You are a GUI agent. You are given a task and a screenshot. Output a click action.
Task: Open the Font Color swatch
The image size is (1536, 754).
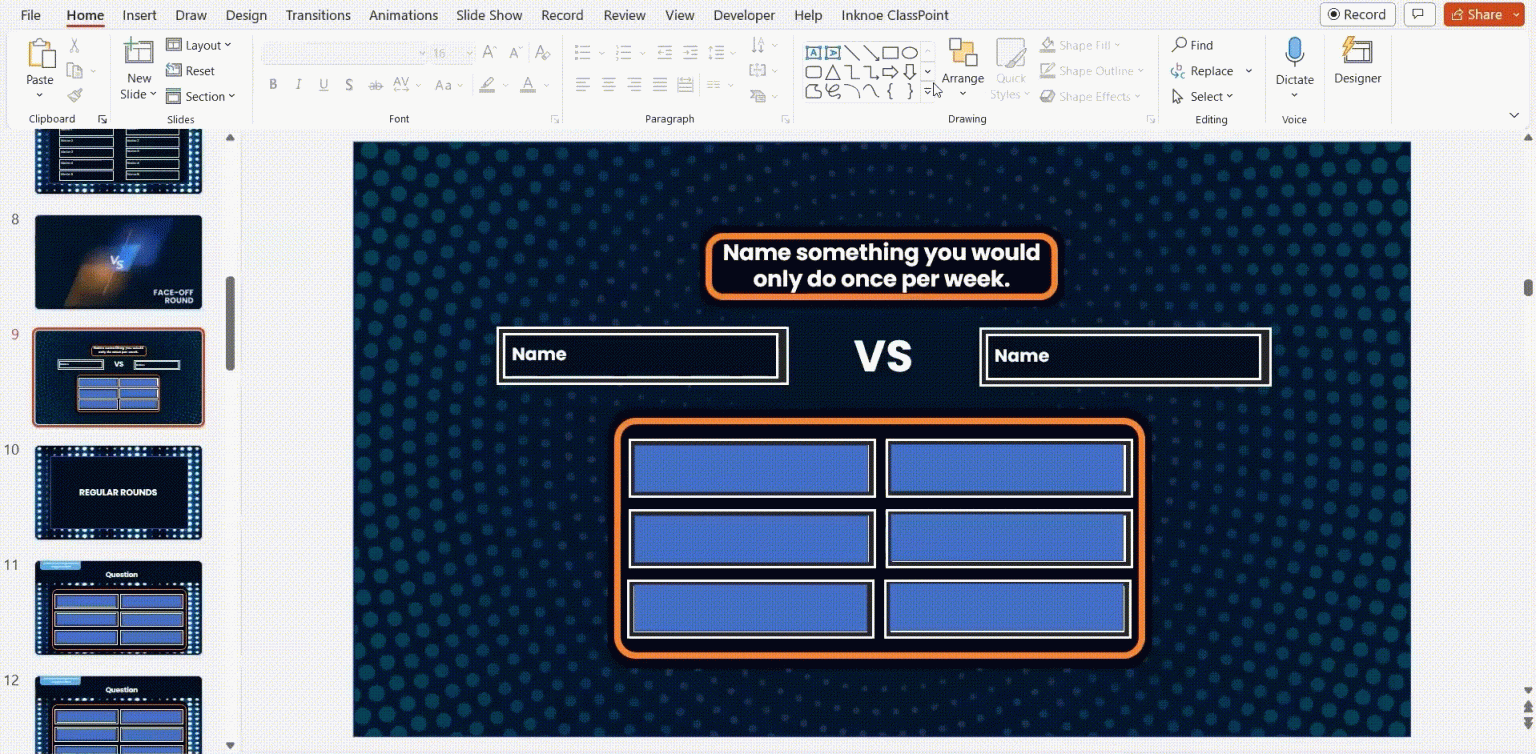528,84
